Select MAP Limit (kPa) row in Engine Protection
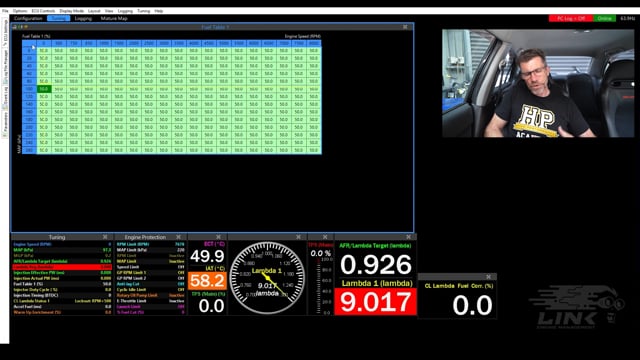 (151, 250)
